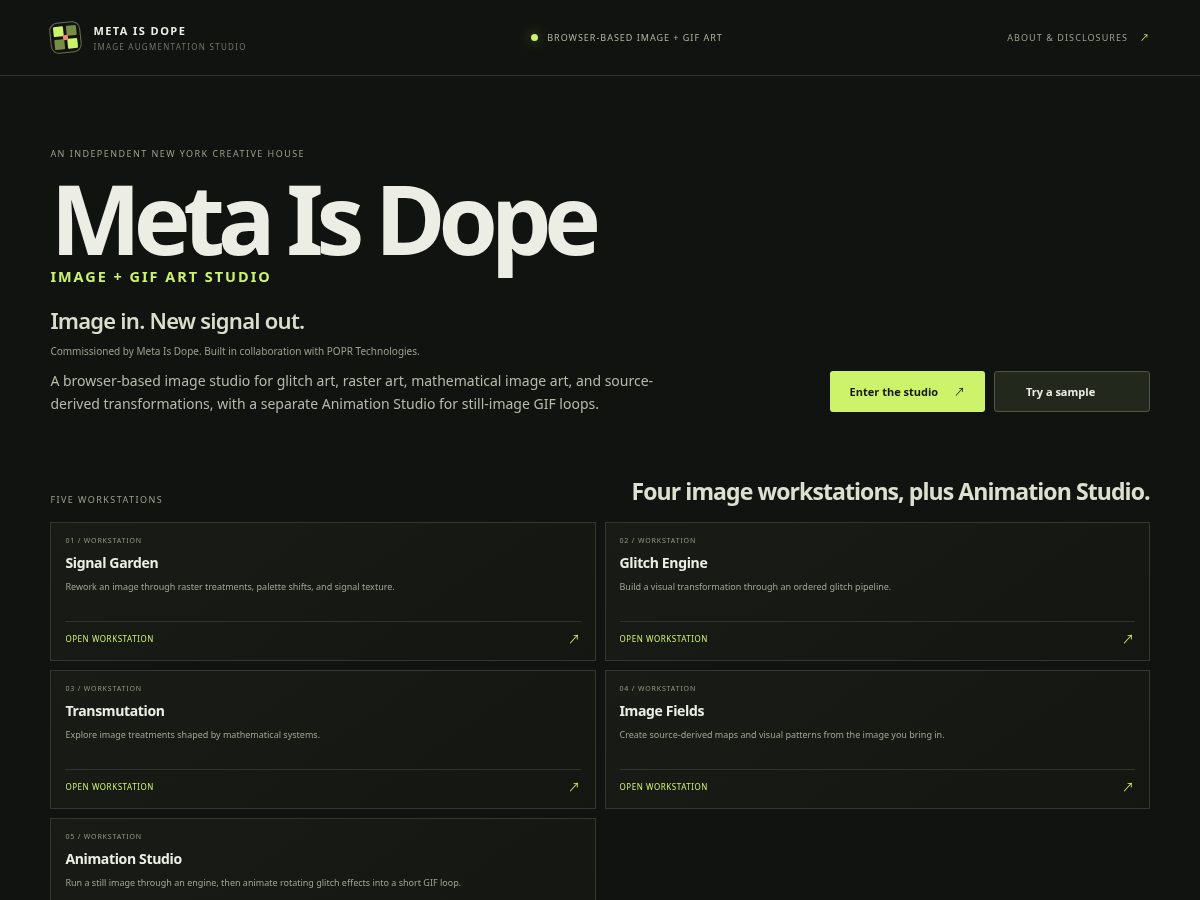The image size is (1200, 900).
Task: Click the '05 / WORKSTATION' label
Action: click(104, 837)
